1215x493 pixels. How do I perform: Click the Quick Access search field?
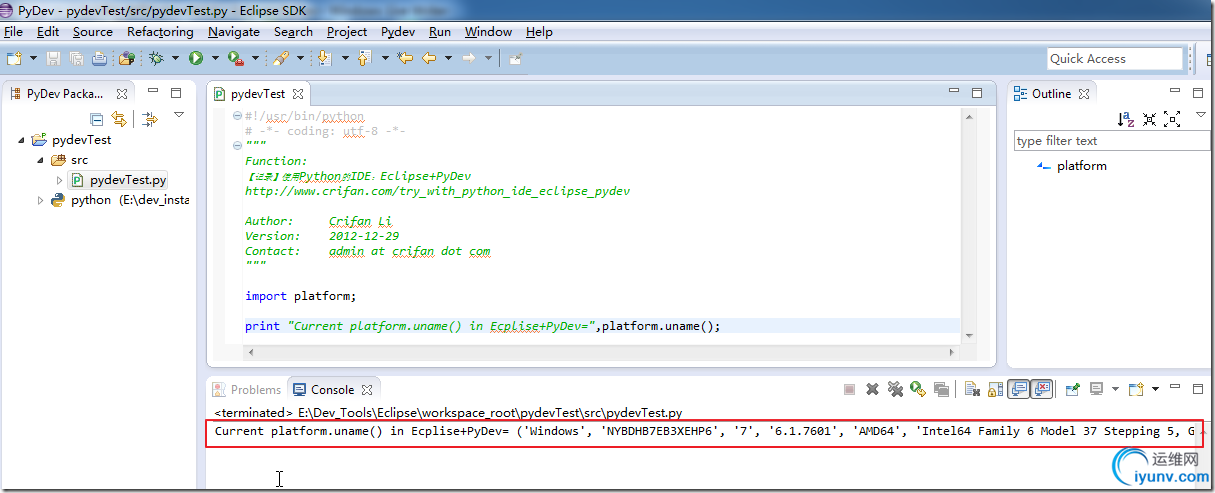(x=1115, y=59)
